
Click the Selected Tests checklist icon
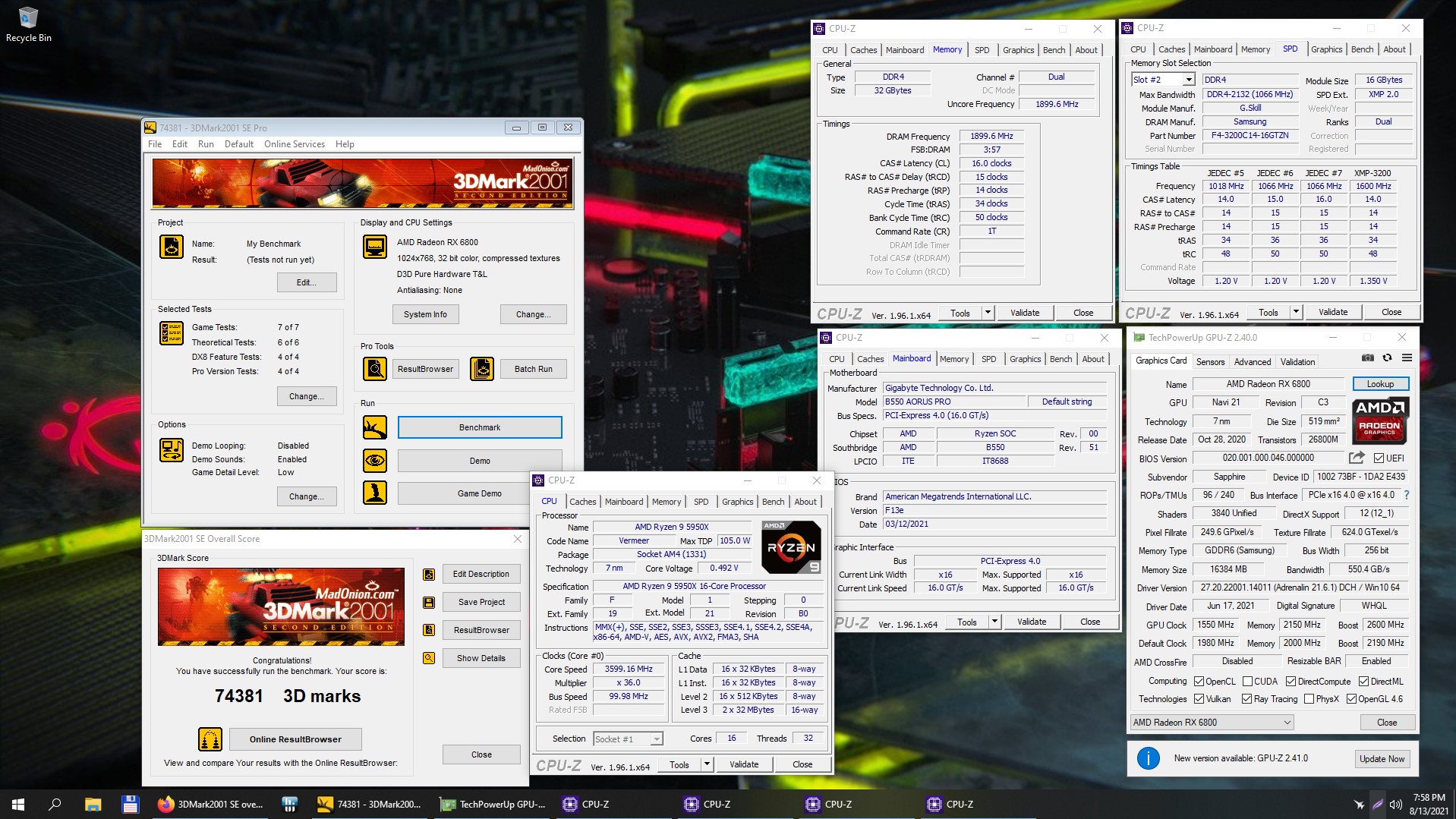[172, 333]
